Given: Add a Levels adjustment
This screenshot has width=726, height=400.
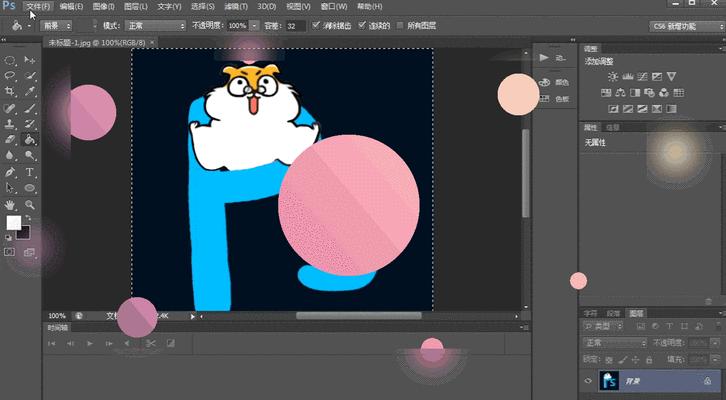Looking at the screenshot, I should (628, 77).
